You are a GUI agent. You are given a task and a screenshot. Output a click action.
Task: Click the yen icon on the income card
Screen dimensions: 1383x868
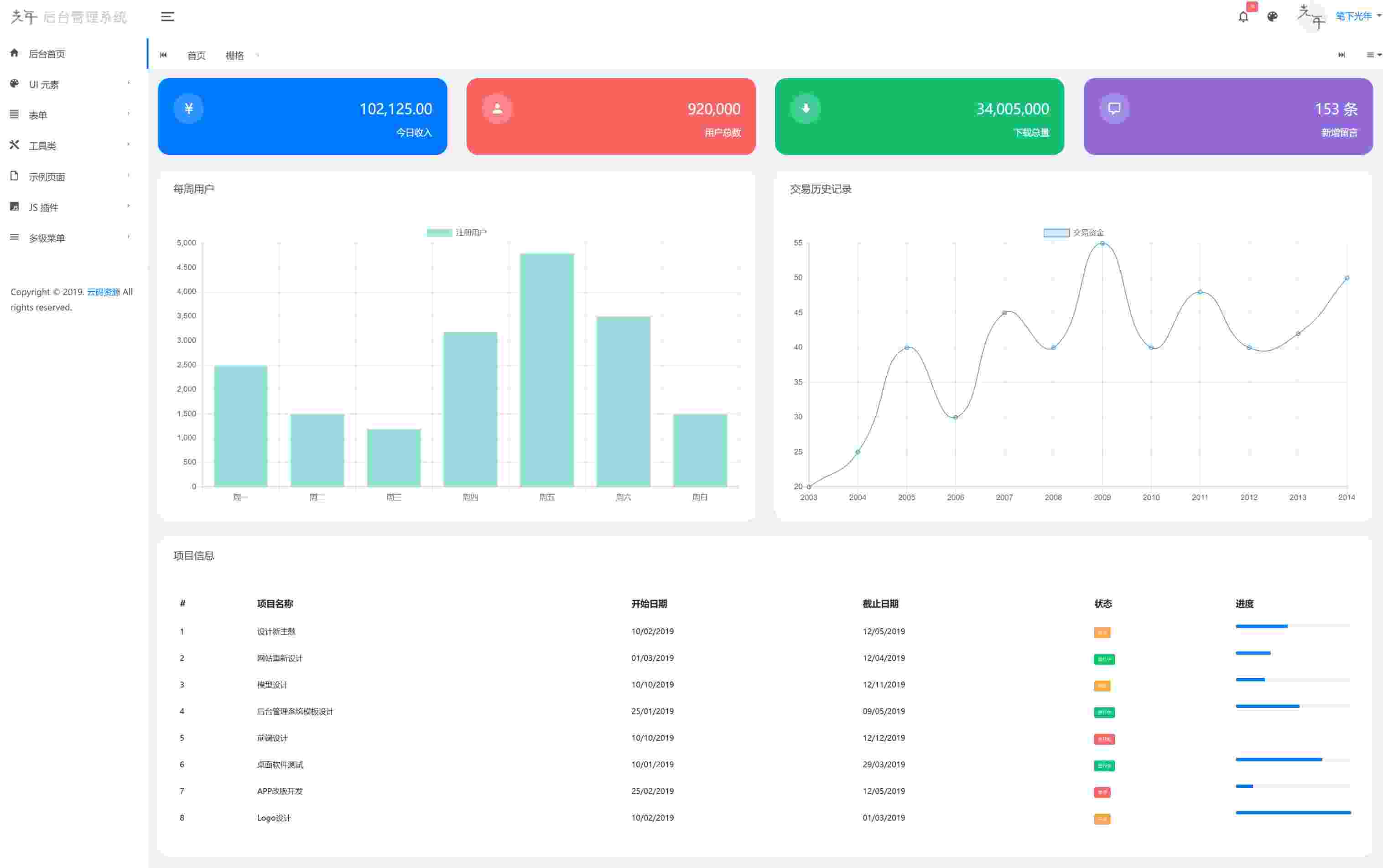click(x=188, y=108)
